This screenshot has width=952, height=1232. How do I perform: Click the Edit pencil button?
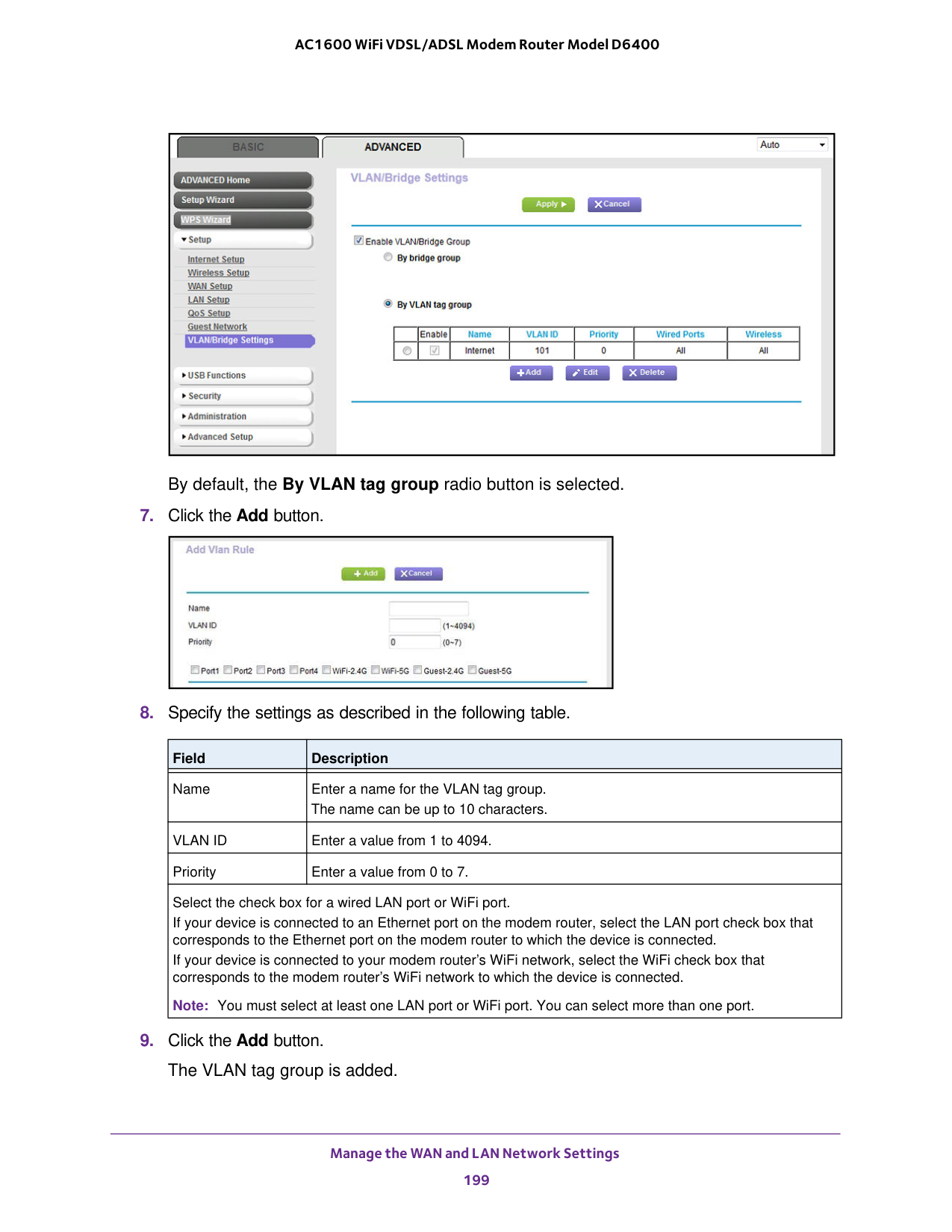pos(587,373)
